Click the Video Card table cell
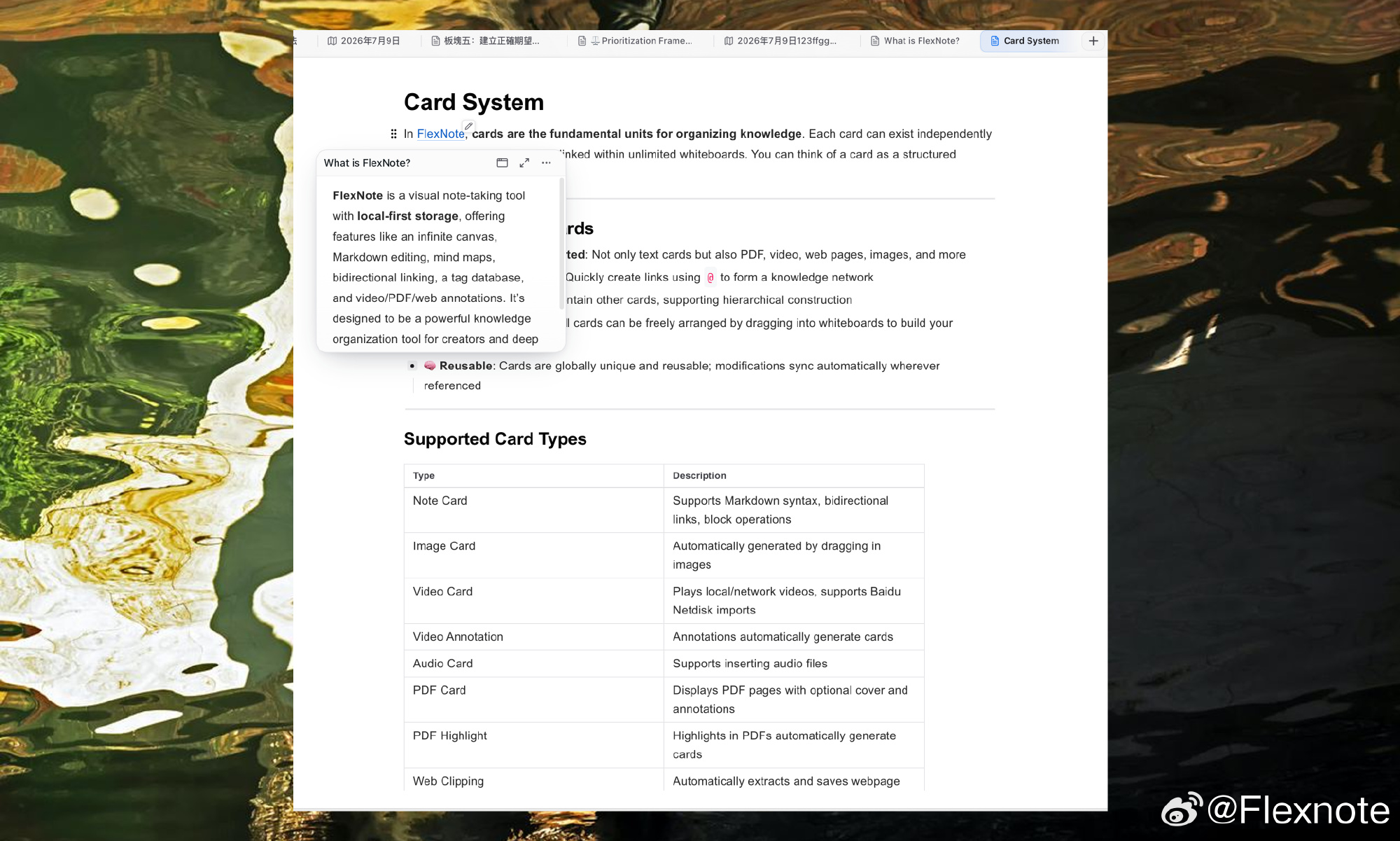The height and width of the screenshot is (841, 1400). point(533,601)
